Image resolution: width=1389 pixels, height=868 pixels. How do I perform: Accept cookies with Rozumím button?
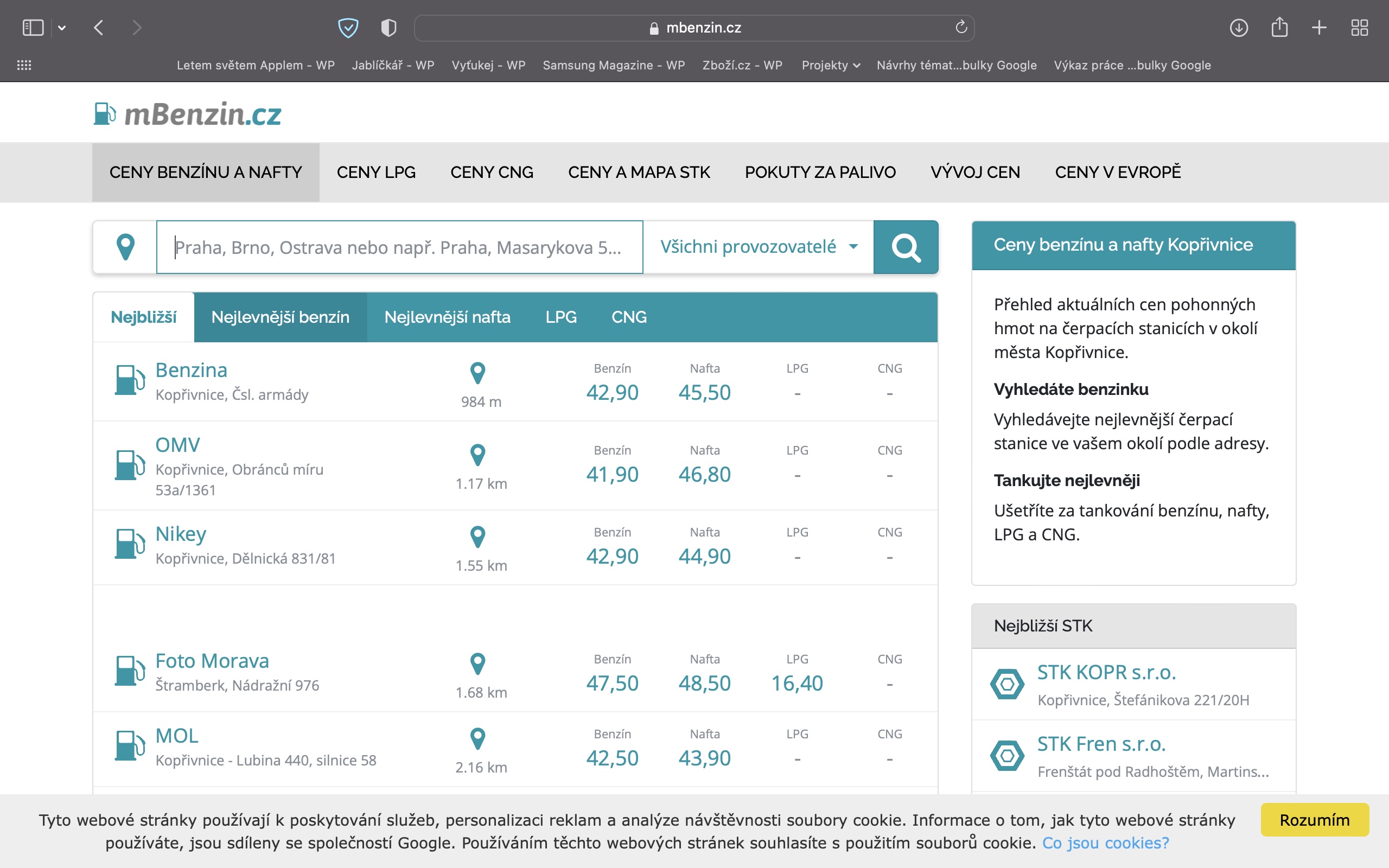(1314, 820)
